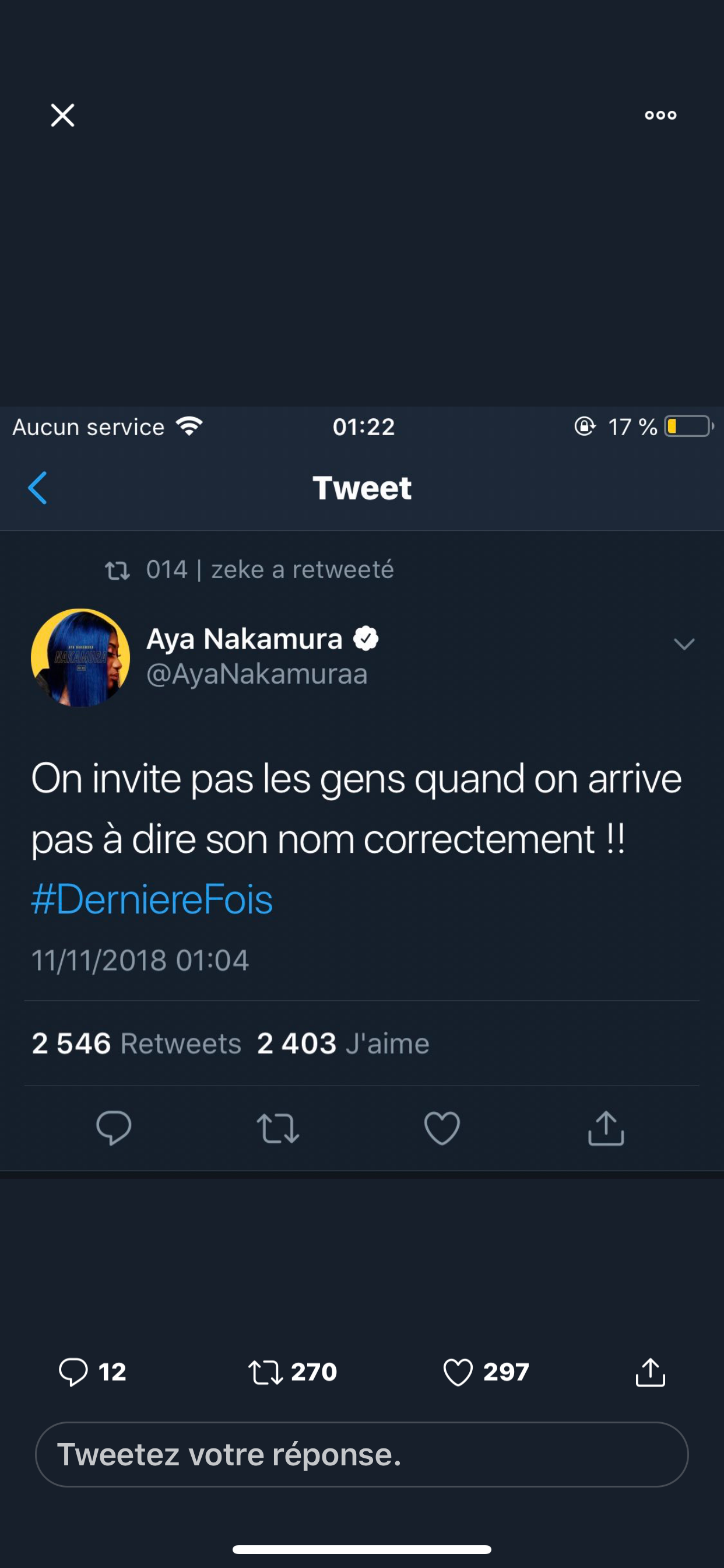Tap the reply bubble under the tweet
Screen dimensions: 724x1568
114,1128
